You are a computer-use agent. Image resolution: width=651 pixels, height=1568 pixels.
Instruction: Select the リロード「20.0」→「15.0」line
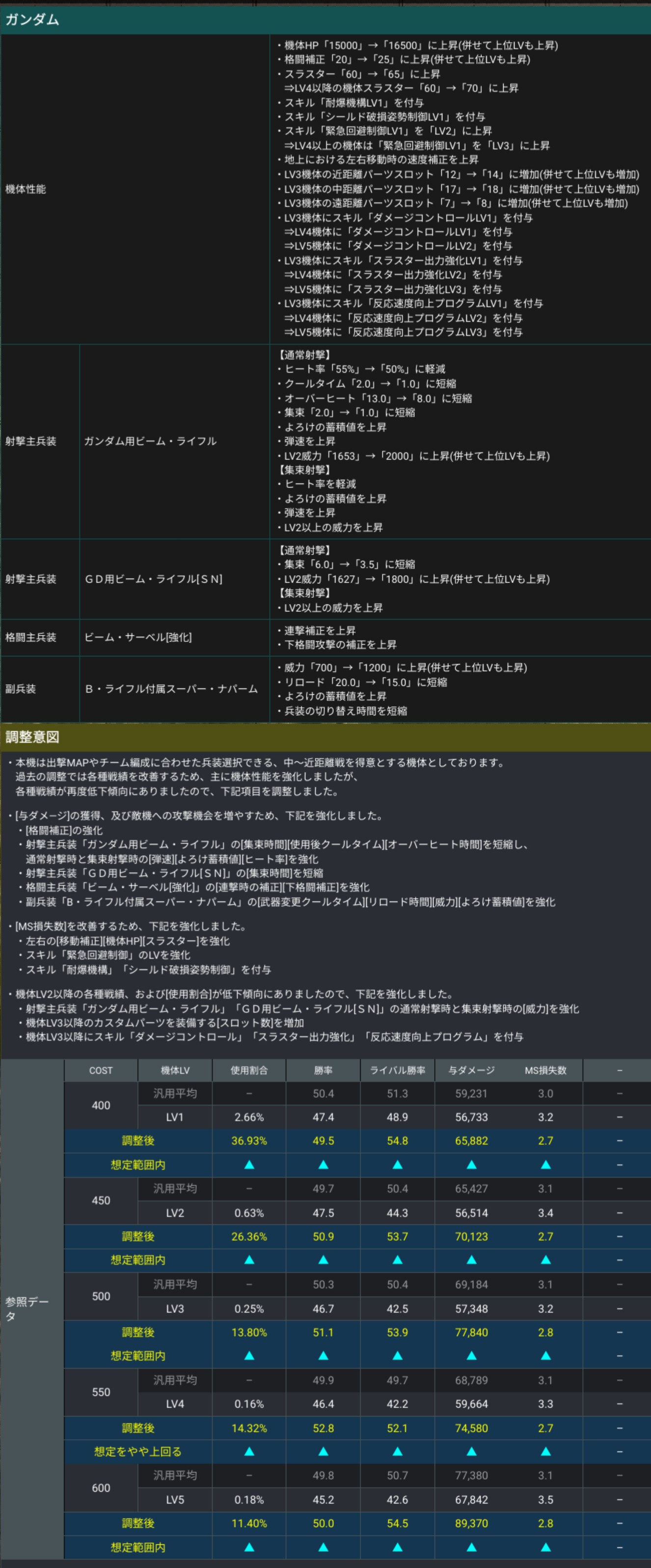[x=361, y=682]
